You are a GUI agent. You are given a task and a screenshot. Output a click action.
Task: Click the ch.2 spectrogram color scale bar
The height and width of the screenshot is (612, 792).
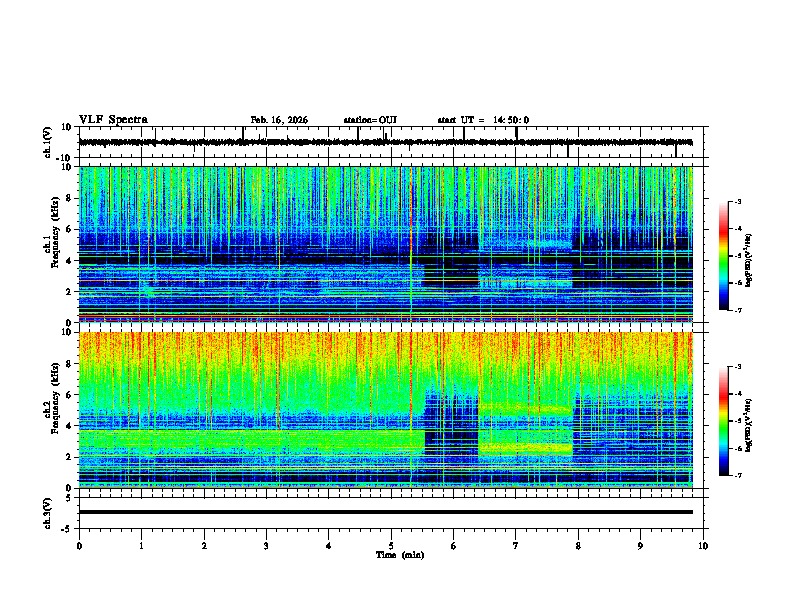pyautogui.click(x=724, y=421)
